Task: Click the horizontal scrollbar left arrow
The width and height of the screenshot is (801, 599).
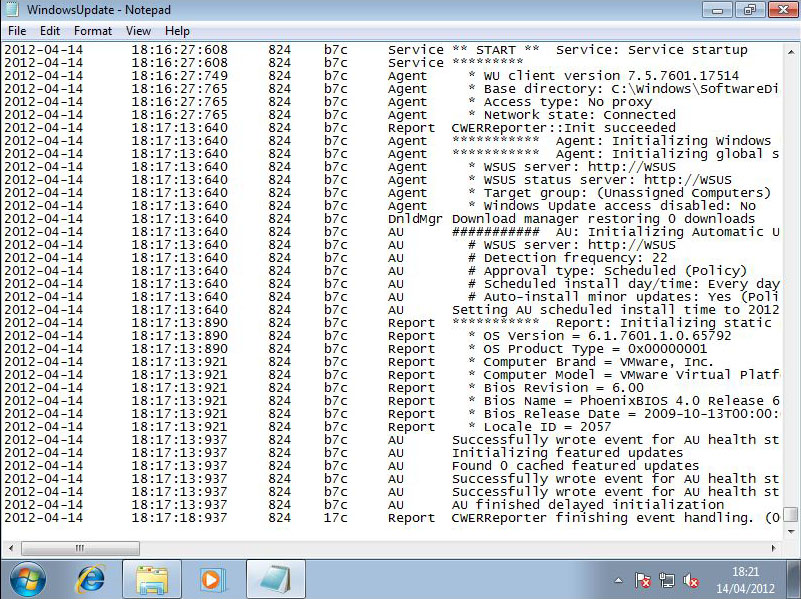Action: pyautogui.click(x=11, y=548)
